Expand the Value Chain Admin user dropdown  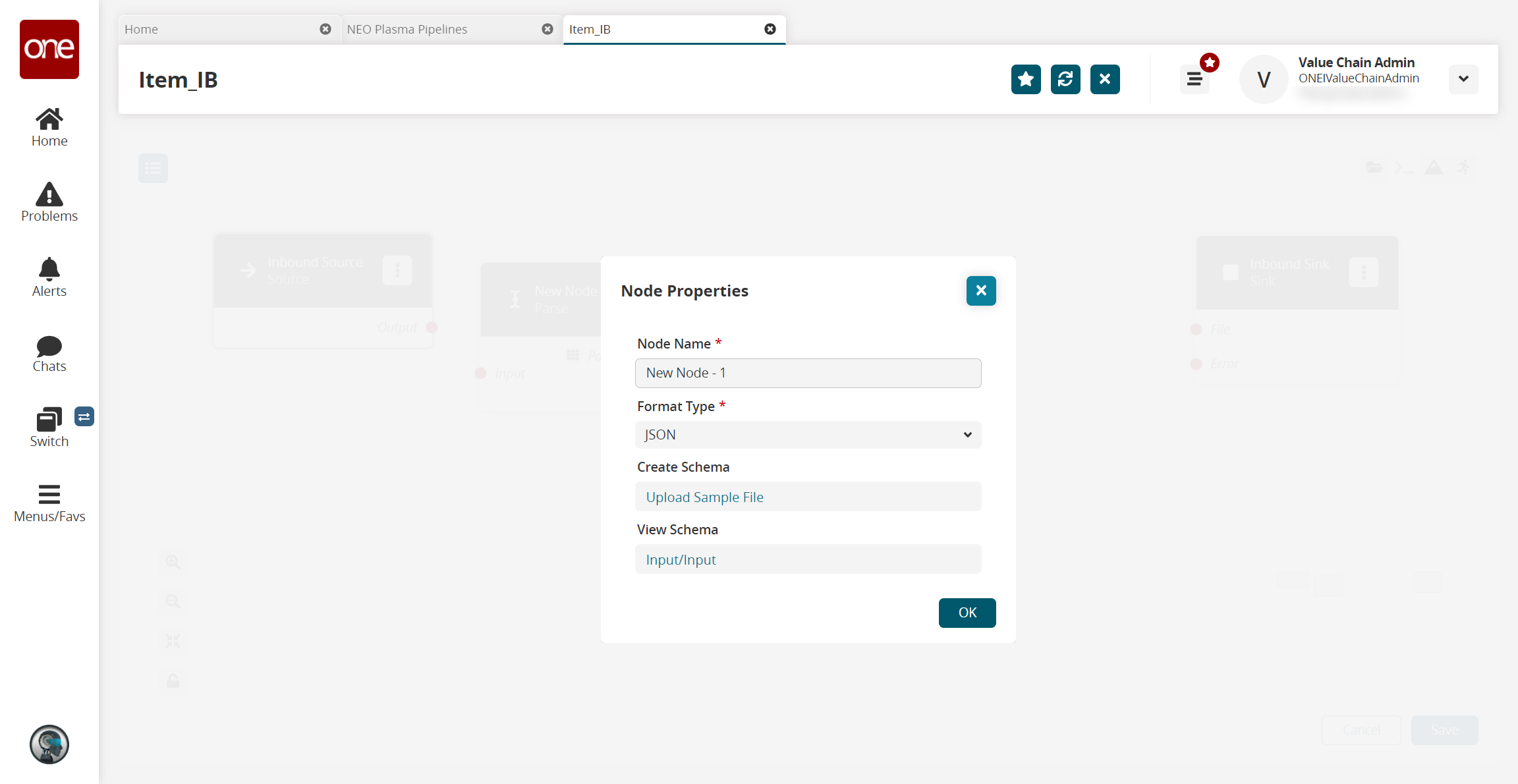1463,79
